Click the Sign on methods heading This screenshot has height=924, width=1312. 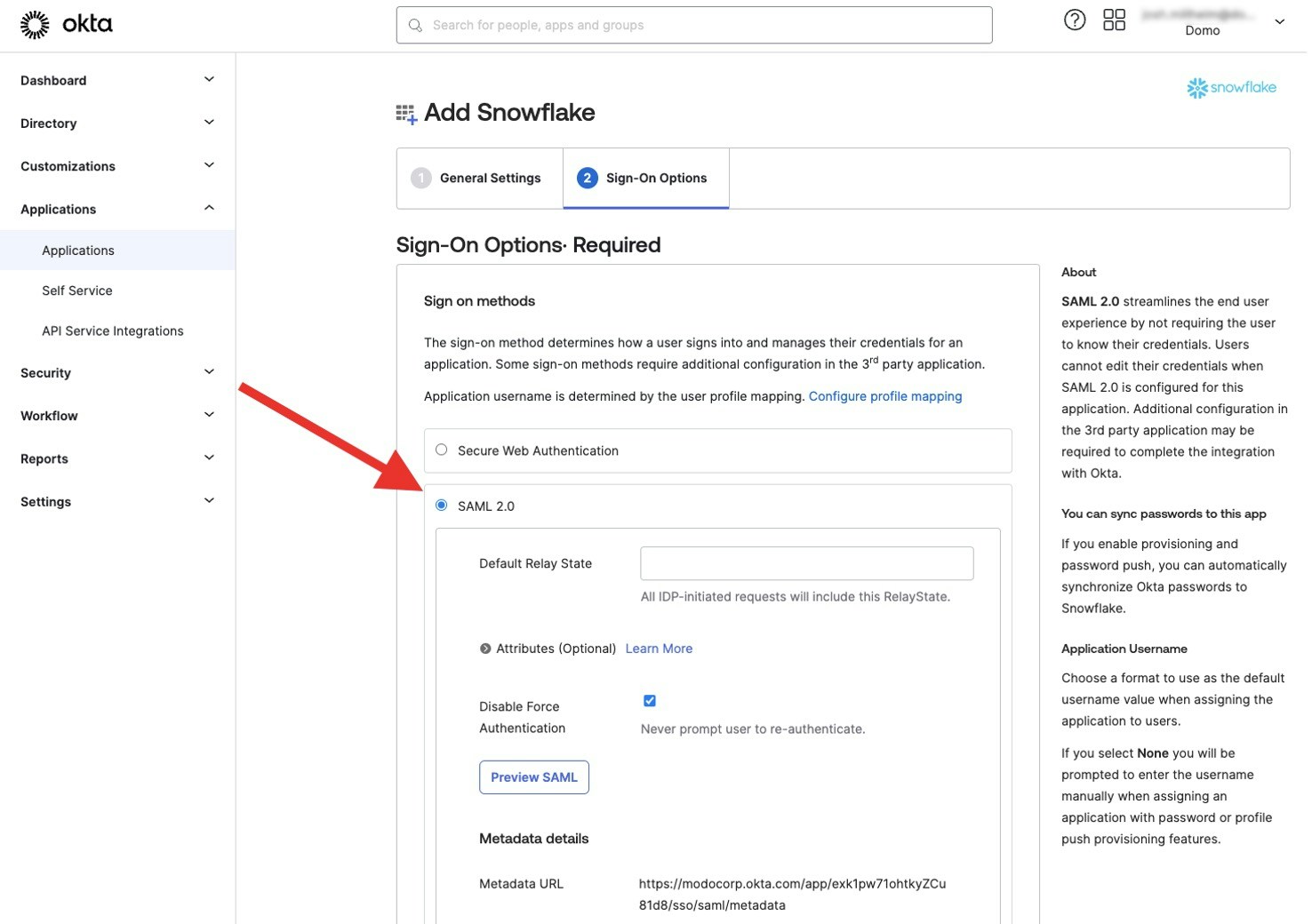(479, 301)
